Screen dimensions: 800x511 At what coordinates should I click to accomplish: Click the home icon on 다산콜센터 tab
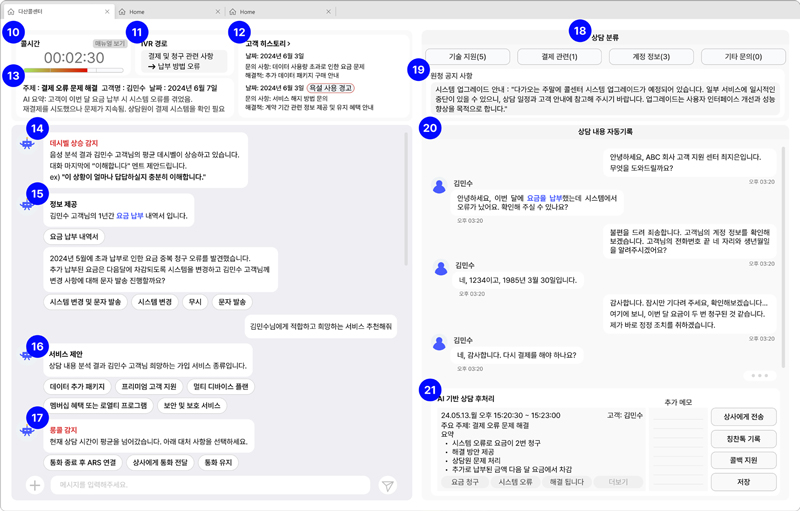click(x=11, y=12)
